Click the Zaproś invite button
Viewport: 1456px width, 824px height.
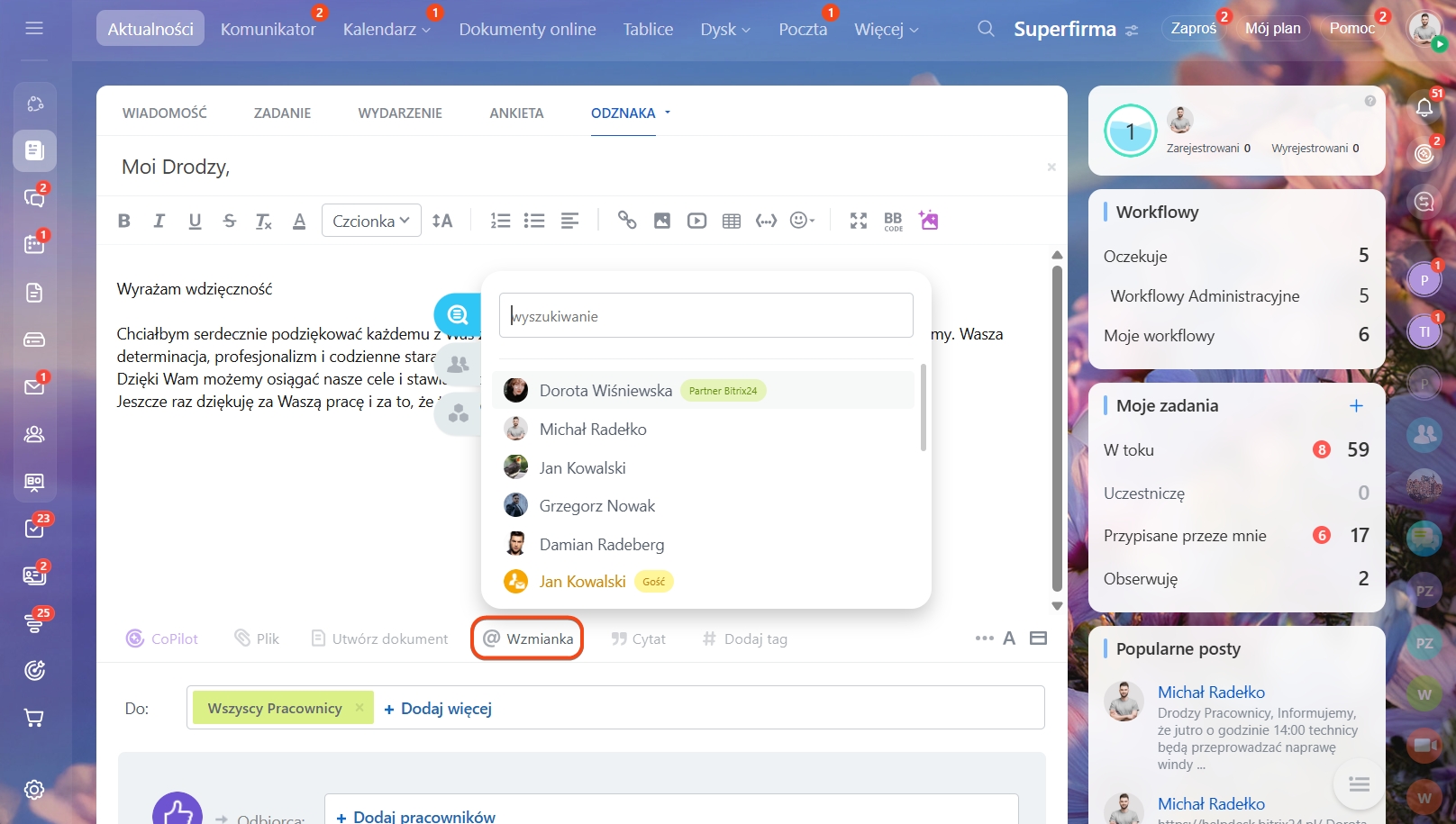tap(1194, 28)
